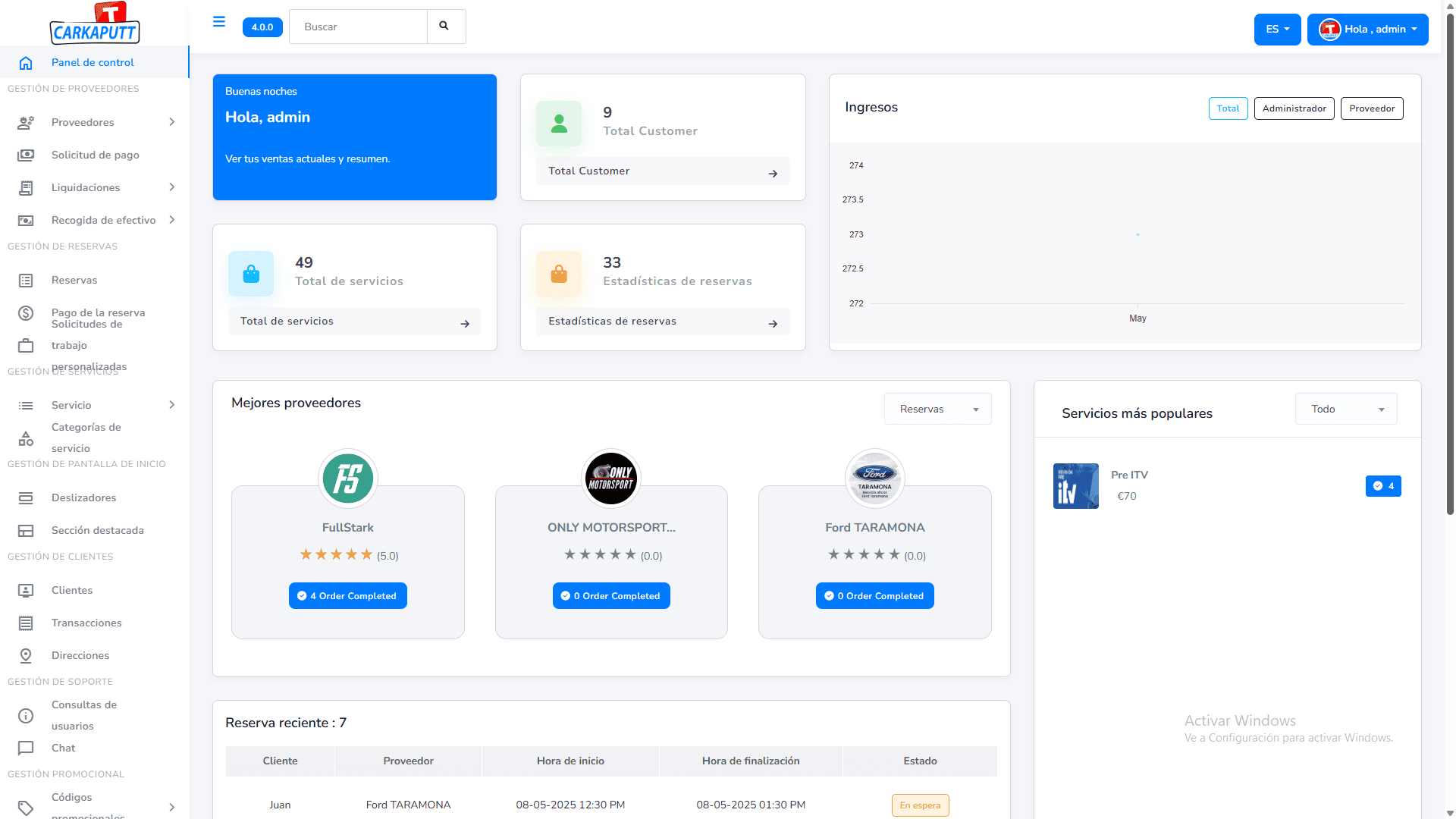This screenshot has height=819, width=1456.
Task: Open the Todo filter dropdown
Action: point(1346,409)
